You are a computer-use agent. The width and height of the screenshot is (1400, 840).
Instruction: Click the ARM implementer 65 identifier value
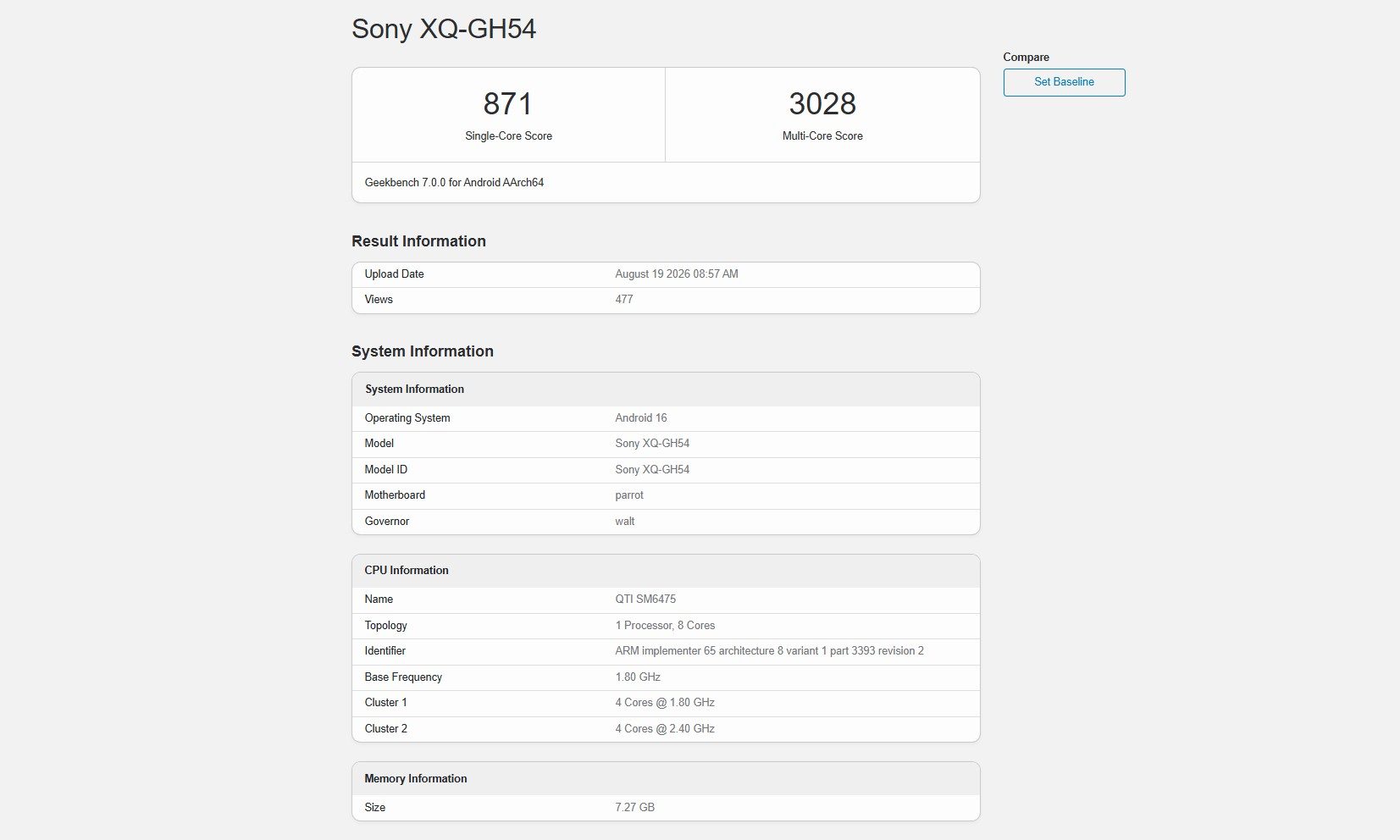[769, 651]
